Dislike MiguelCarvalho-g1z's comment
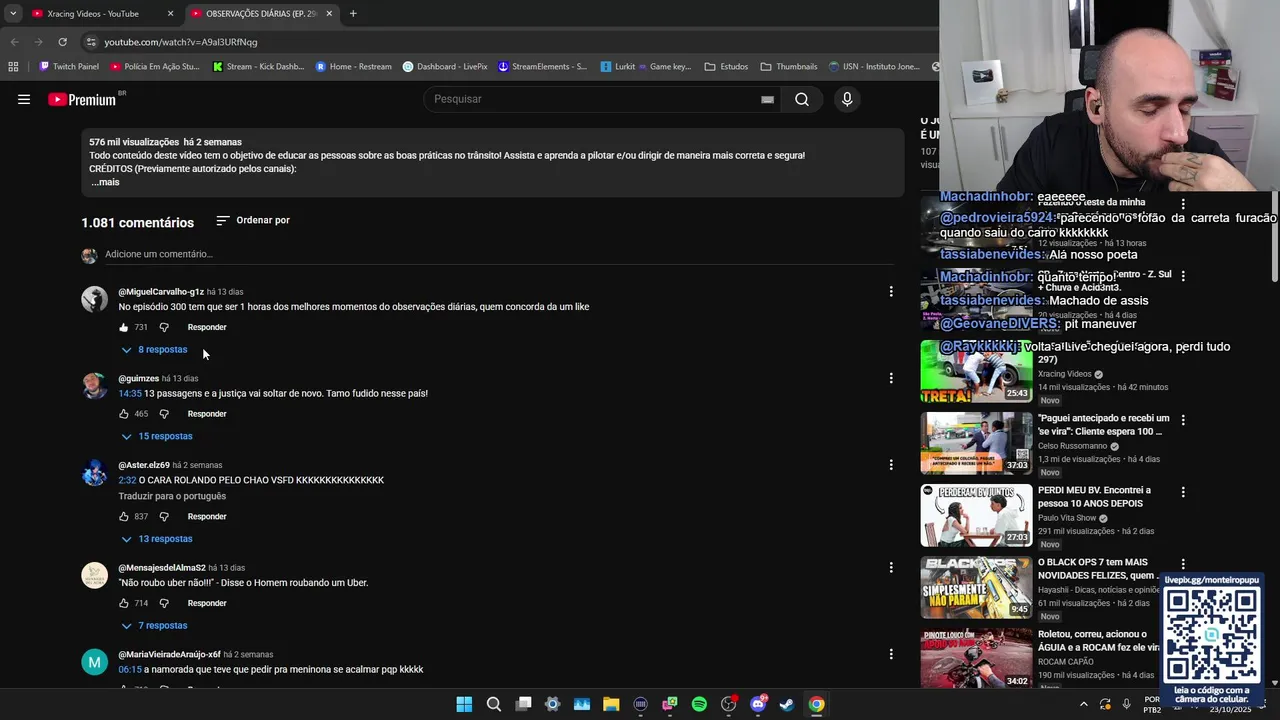The height and width of the screenshot is (720, 1280). tap(164, 327)
